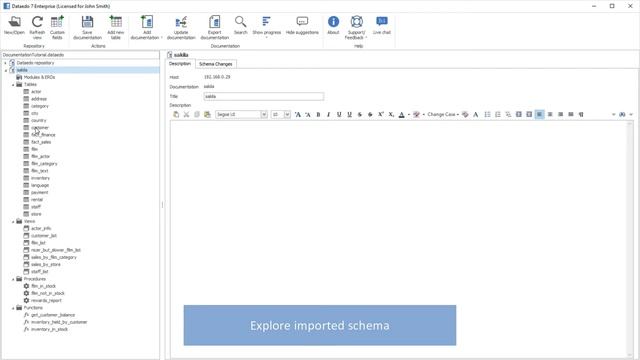
Task: Click the description editor vertical scrollbar
Action: click(x=630, y=240)
